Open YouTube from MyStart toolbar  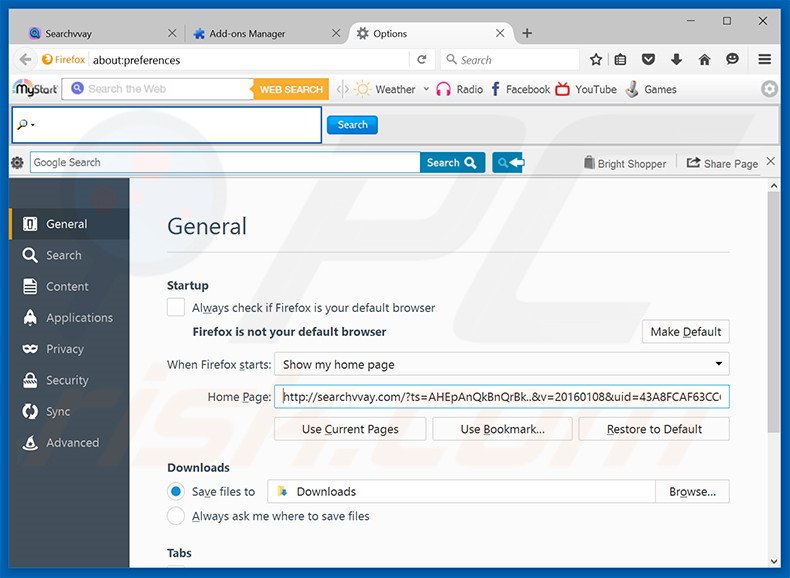click(586, 89)
